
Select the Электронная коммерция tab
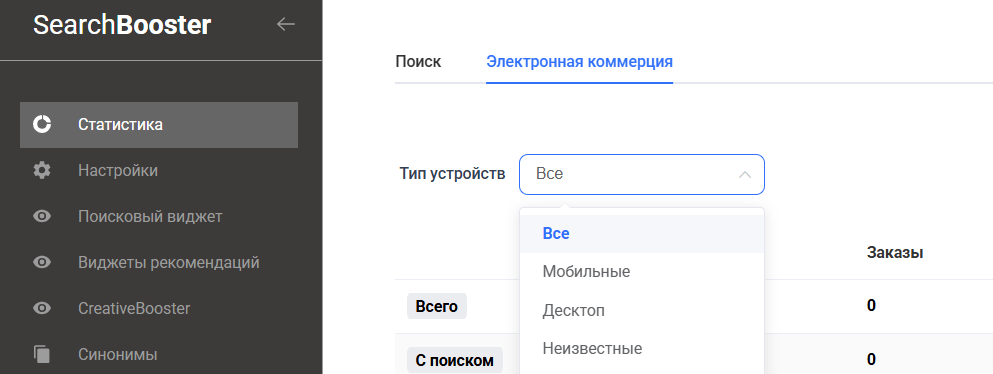point(579,62)
